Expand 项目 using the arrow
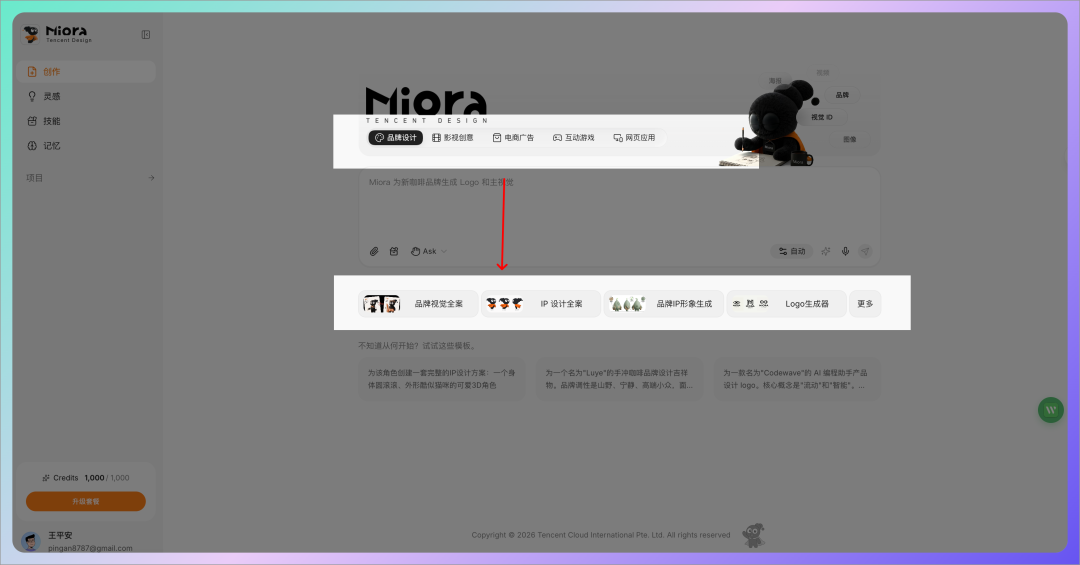Screen dimensions: 1080x565 (152, 178)
